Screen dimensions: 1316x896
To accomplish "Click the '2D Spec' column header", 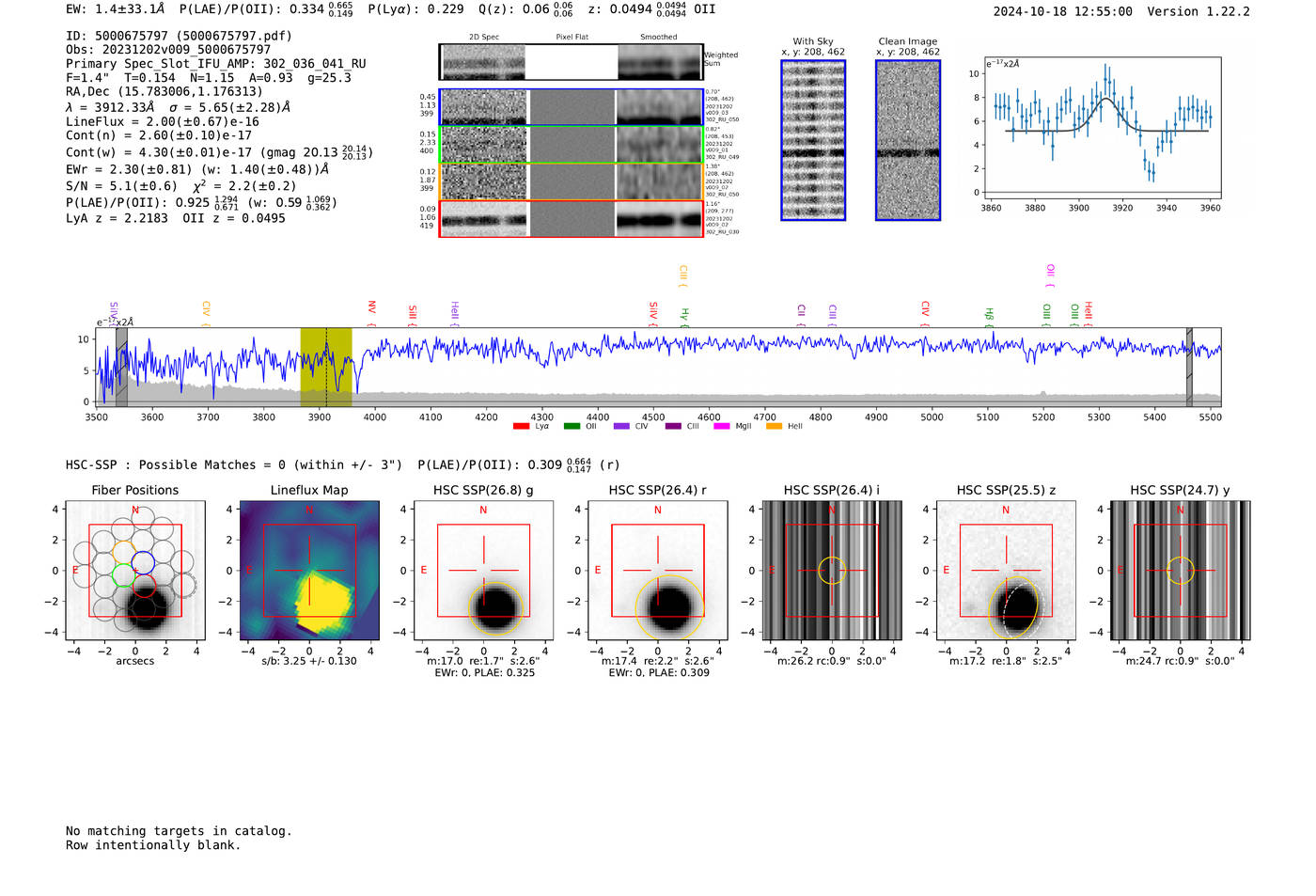I will (484, 38).
